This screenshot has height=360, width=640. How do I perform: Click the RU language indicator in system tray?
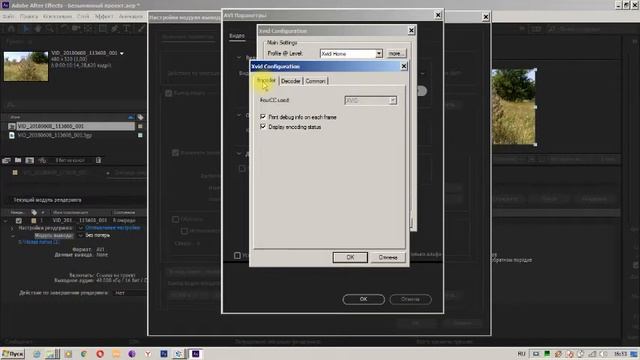tap(521, 354)
